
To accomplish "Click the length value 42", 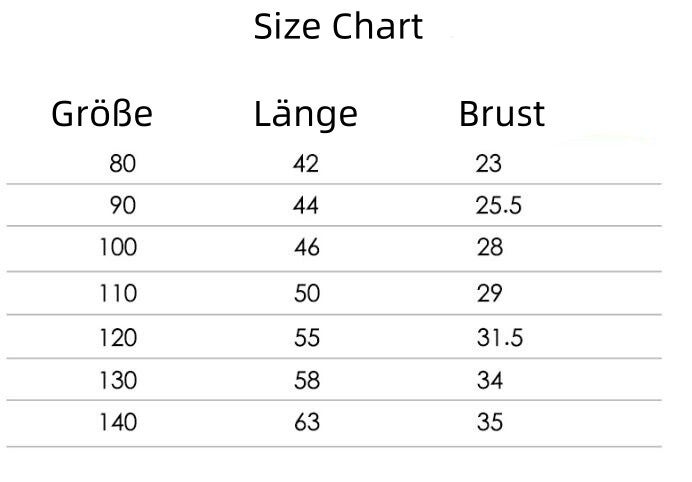I will [306, 163].
